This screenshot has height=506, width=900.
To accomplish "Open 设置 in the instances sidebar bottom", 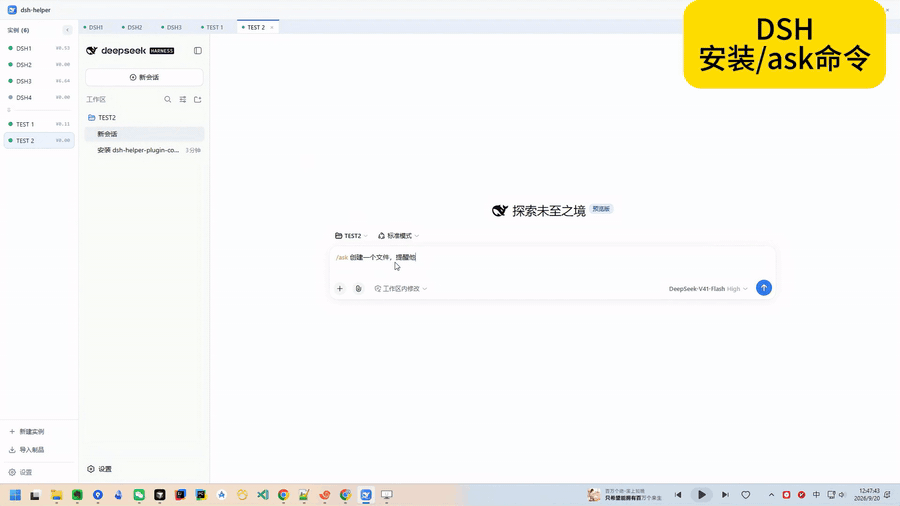I will pos(21,472).
